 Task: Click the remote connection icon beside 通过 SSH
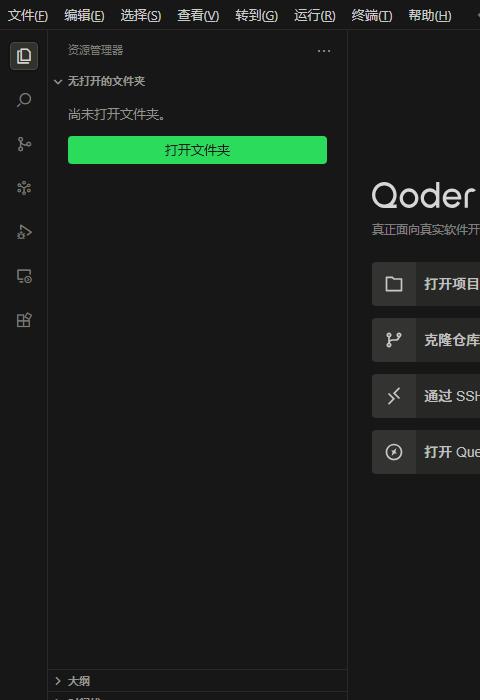394,396
